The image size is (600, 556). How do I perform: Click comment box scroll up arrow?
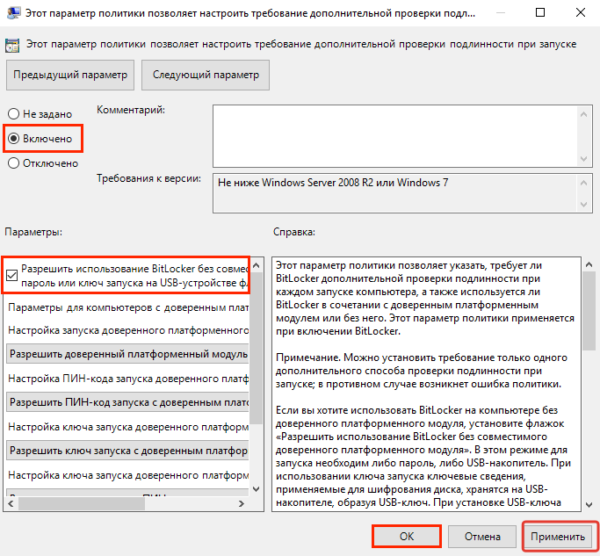[x=584, y=114]
